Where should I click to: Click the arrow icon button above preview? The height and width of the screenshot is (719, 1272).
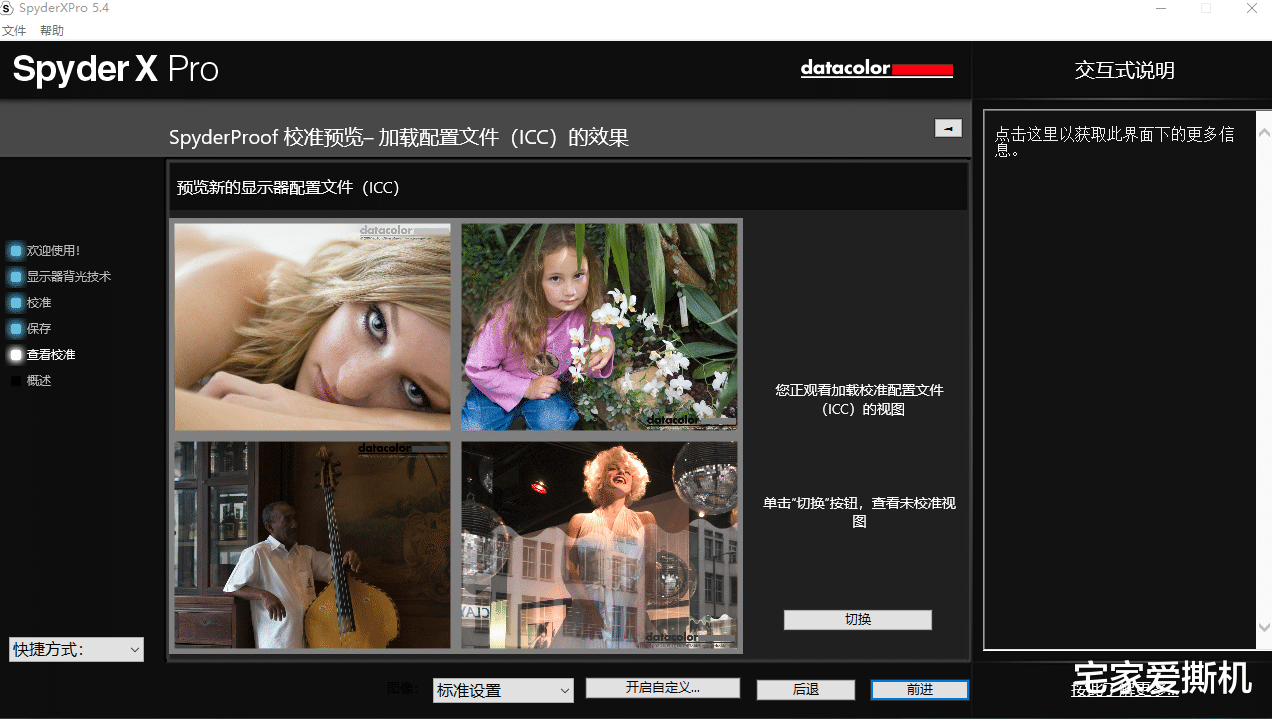pos(948,128)
